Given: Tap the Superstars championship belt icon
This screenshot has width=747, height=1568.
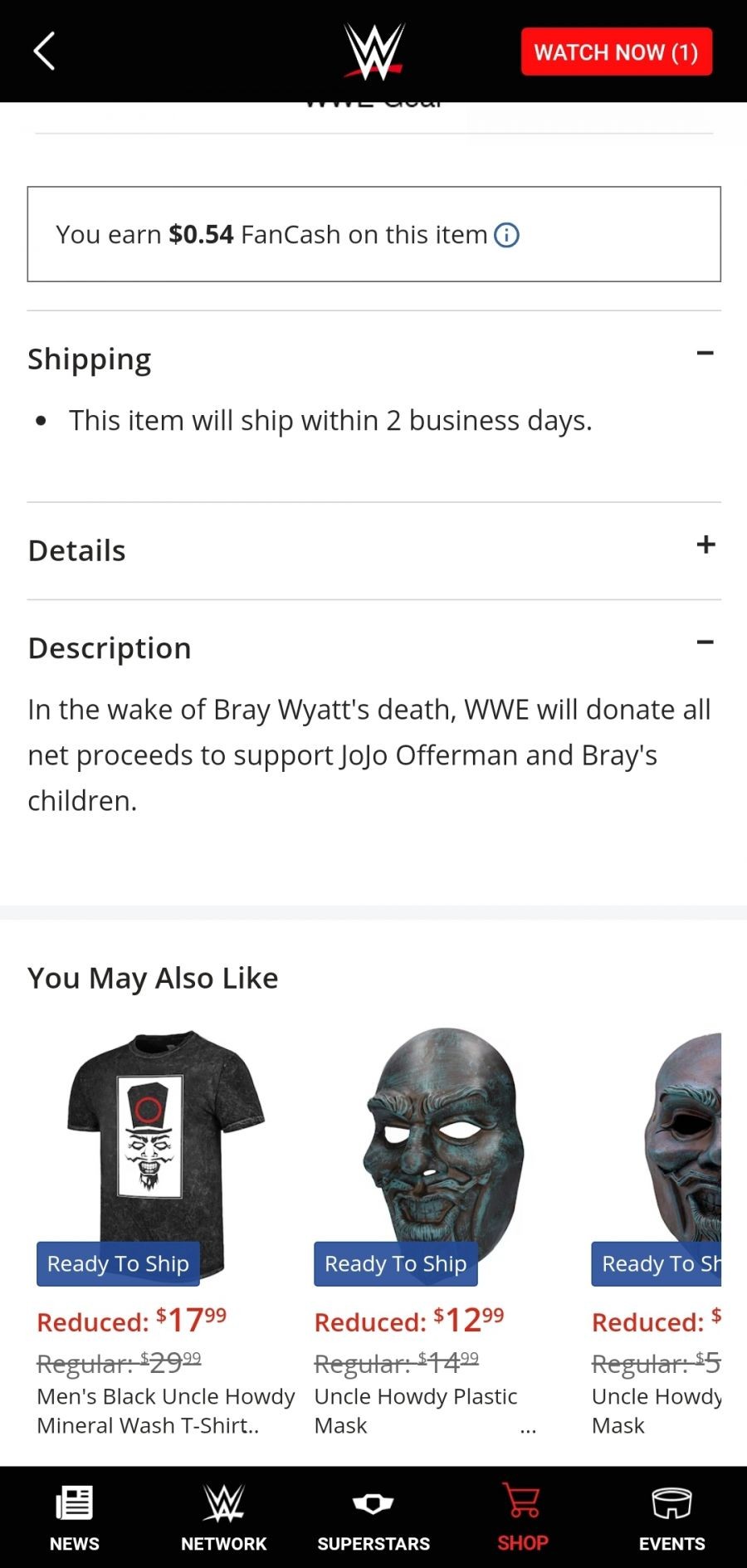Looking at the screenshot, I should click(x=373, y=1502).
